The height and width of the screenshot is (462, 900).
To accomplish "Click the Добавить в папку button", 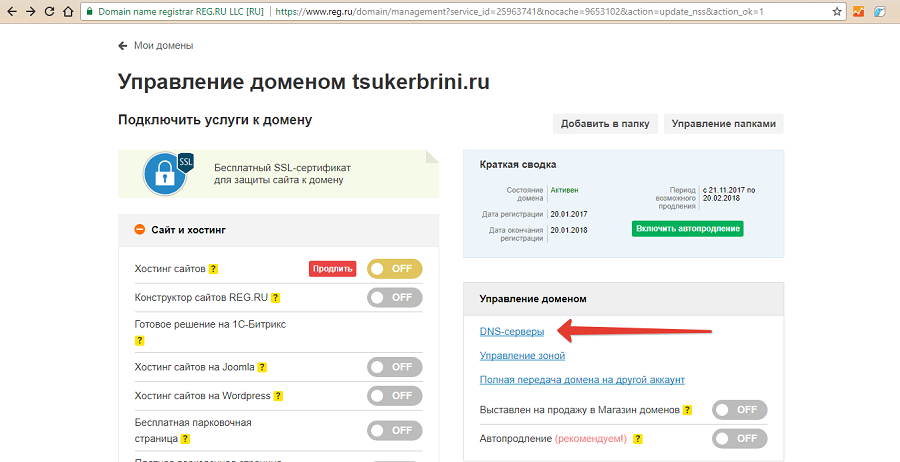I will (x=605, y=123).
